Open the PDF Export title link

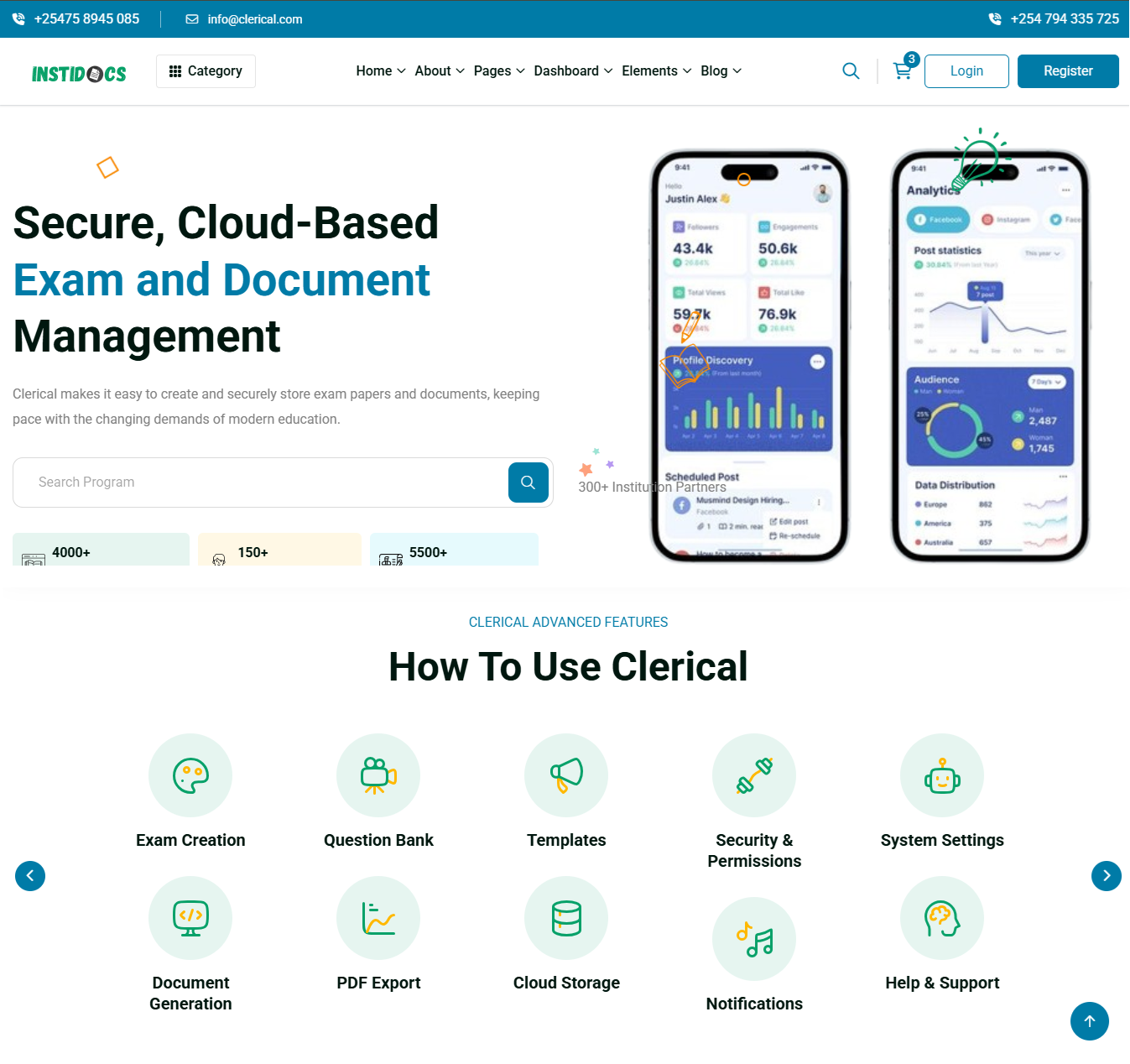pos(378,983)
